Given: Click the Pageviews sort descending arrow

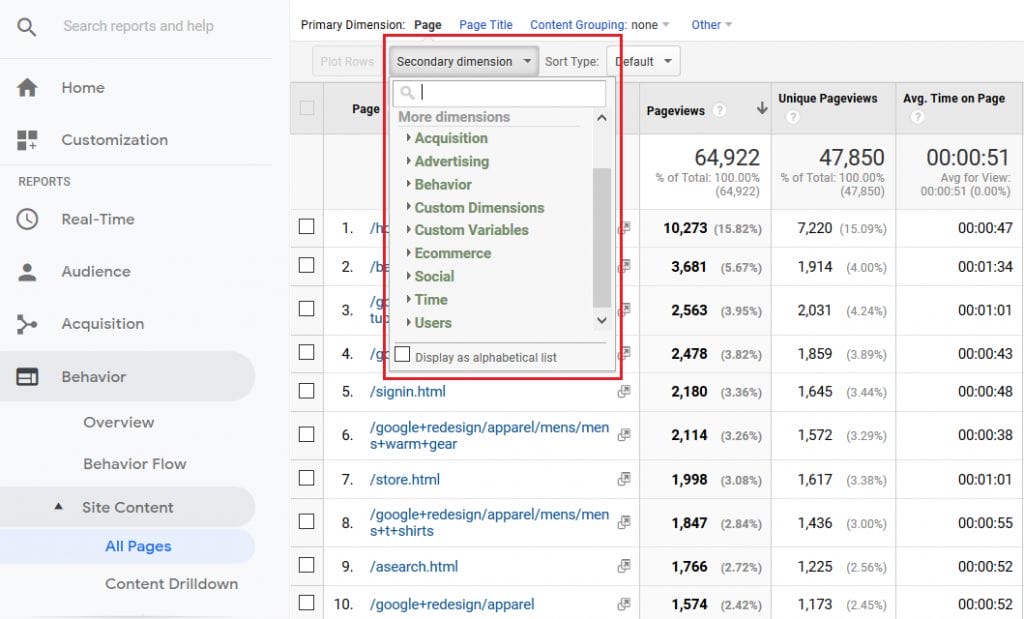Looking at the screenshot, I should [761, 108].
